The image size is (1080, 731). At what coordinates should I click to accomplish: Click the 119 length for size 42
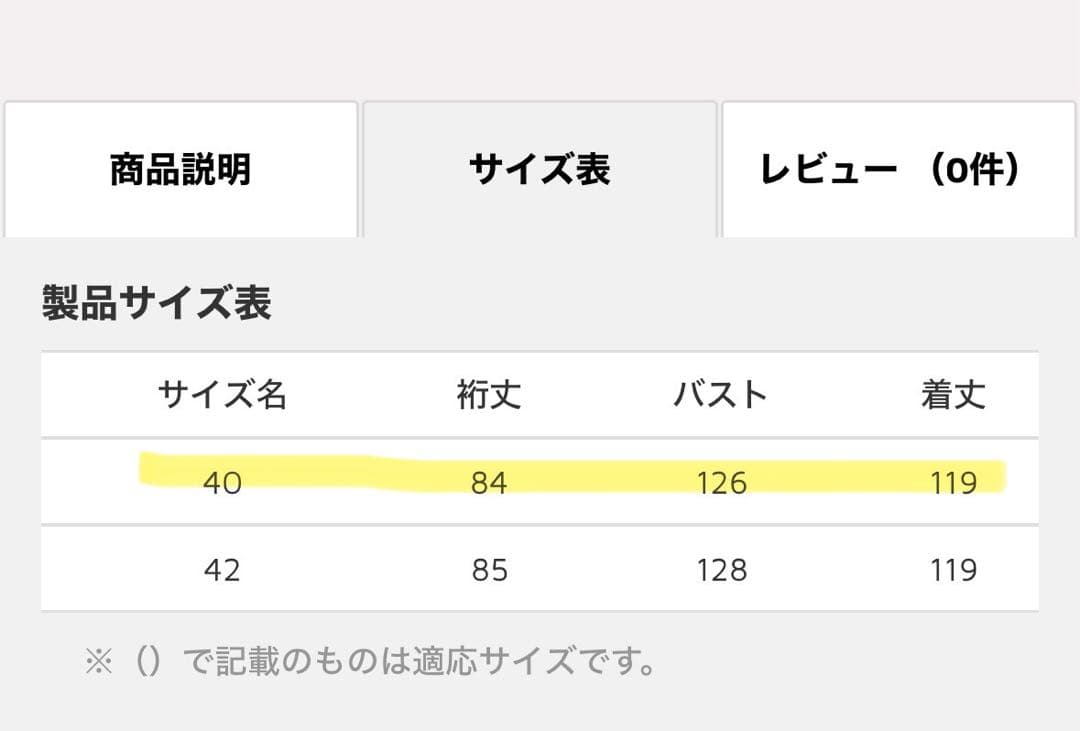pyautogui.click(x=954, y=570)
